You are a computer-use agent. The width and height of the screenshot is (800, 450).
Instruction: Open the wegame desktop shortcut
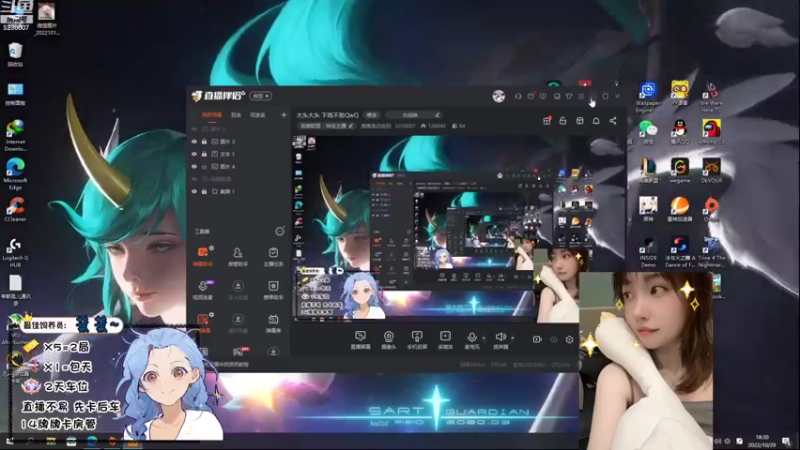[680, 170]
